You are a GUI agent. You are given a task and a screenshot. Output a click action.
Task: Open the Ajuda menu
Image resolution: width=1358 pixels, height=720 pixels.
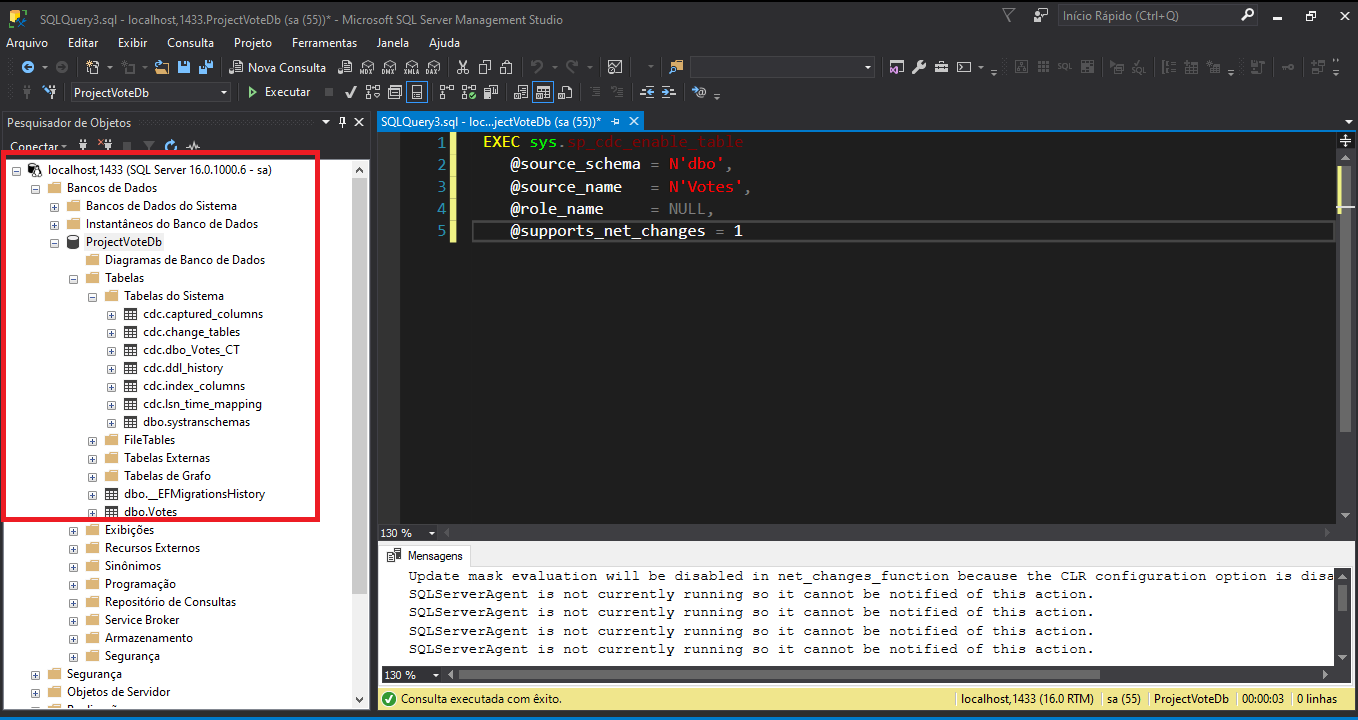pos(444,43)
